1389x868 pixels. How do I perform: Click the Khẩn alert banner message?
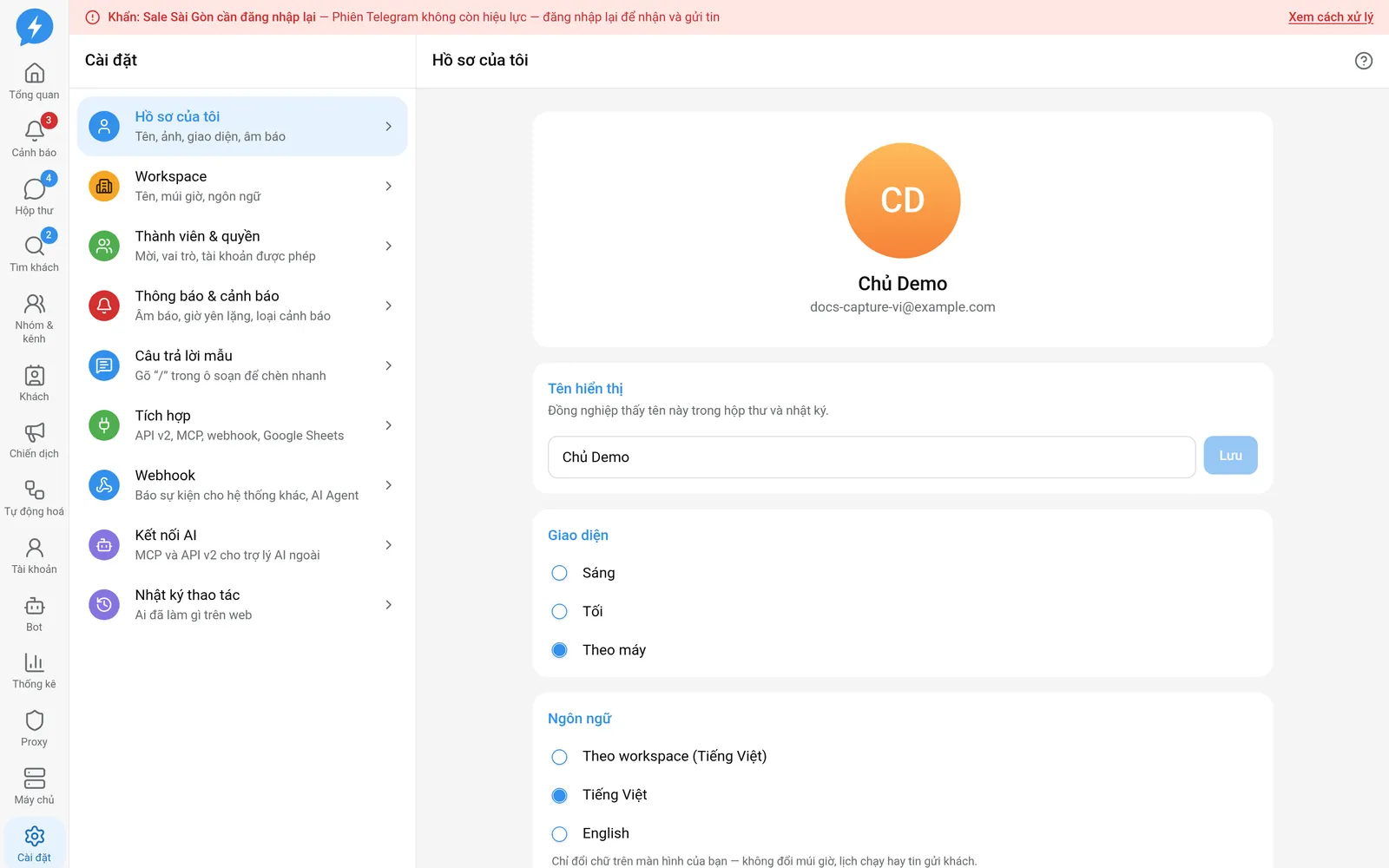[x=414, y=17]
